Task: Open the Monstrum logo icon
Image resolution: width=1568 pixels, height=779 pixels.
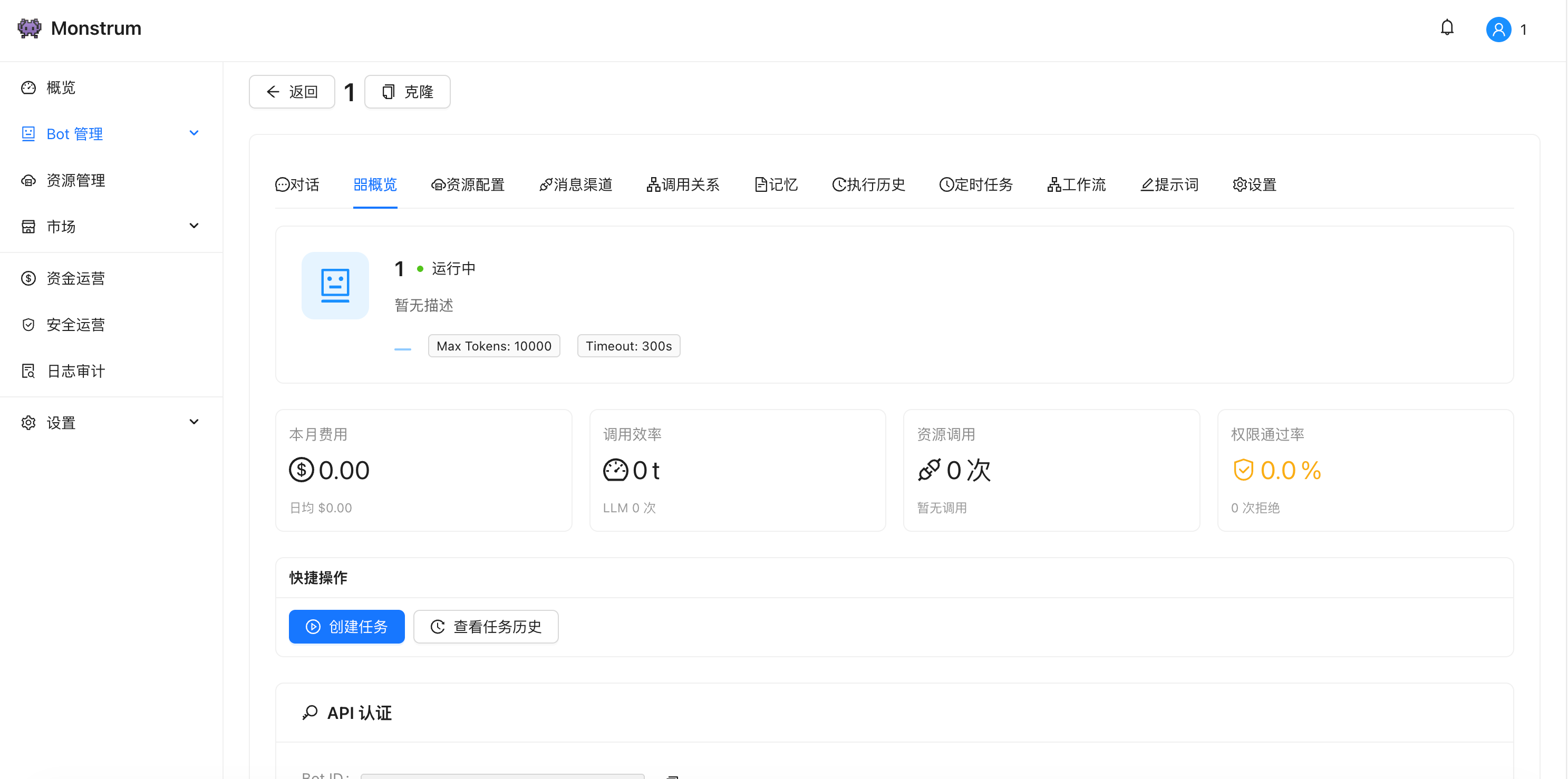Action: [28, 27]
